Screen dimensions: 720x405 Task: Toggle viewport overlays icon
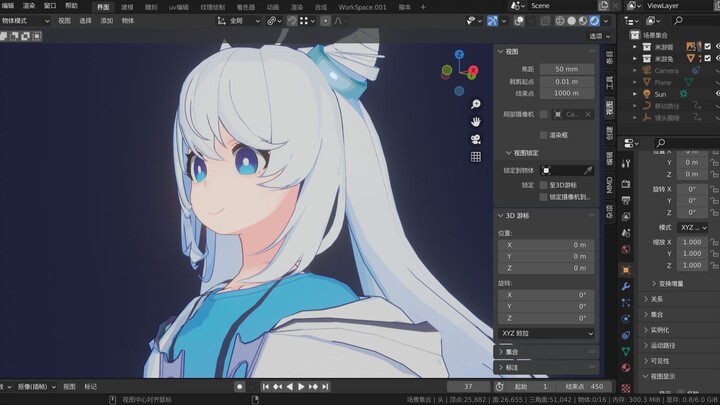point(519,21)
